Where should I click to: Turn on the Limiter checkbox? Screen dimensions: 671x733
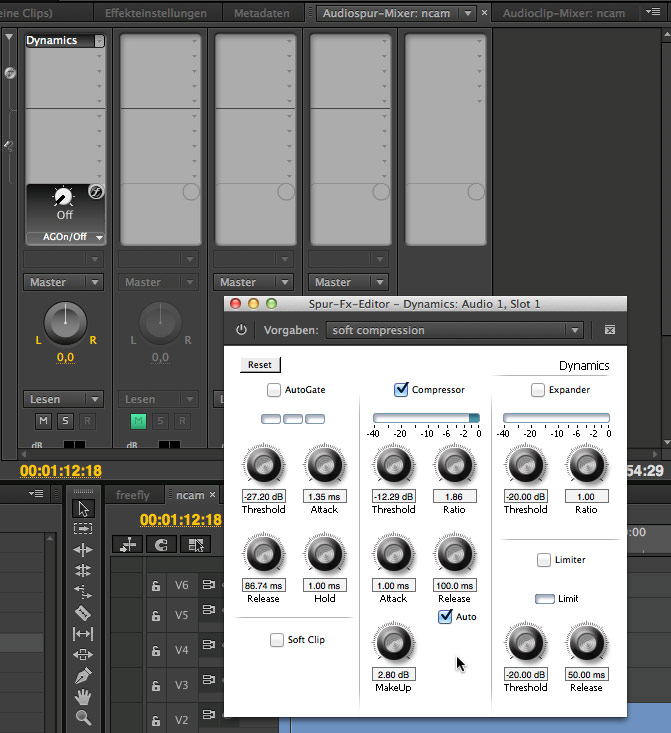pos(544,560)
